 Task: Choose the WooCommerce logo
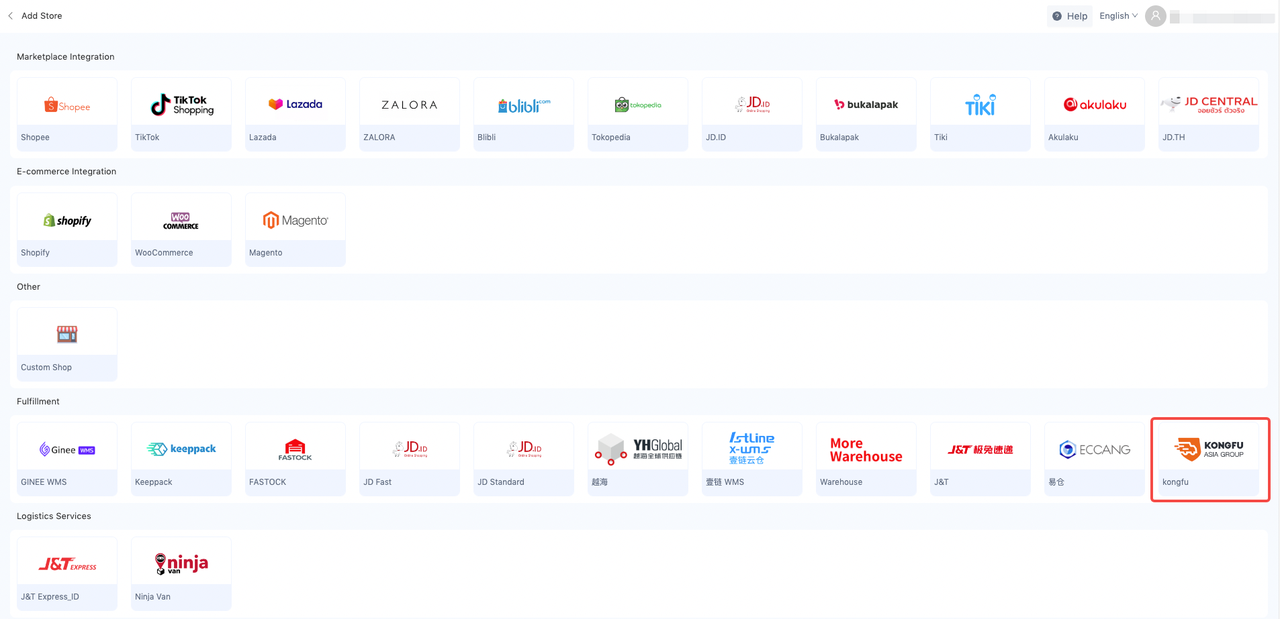click(181, 220)
